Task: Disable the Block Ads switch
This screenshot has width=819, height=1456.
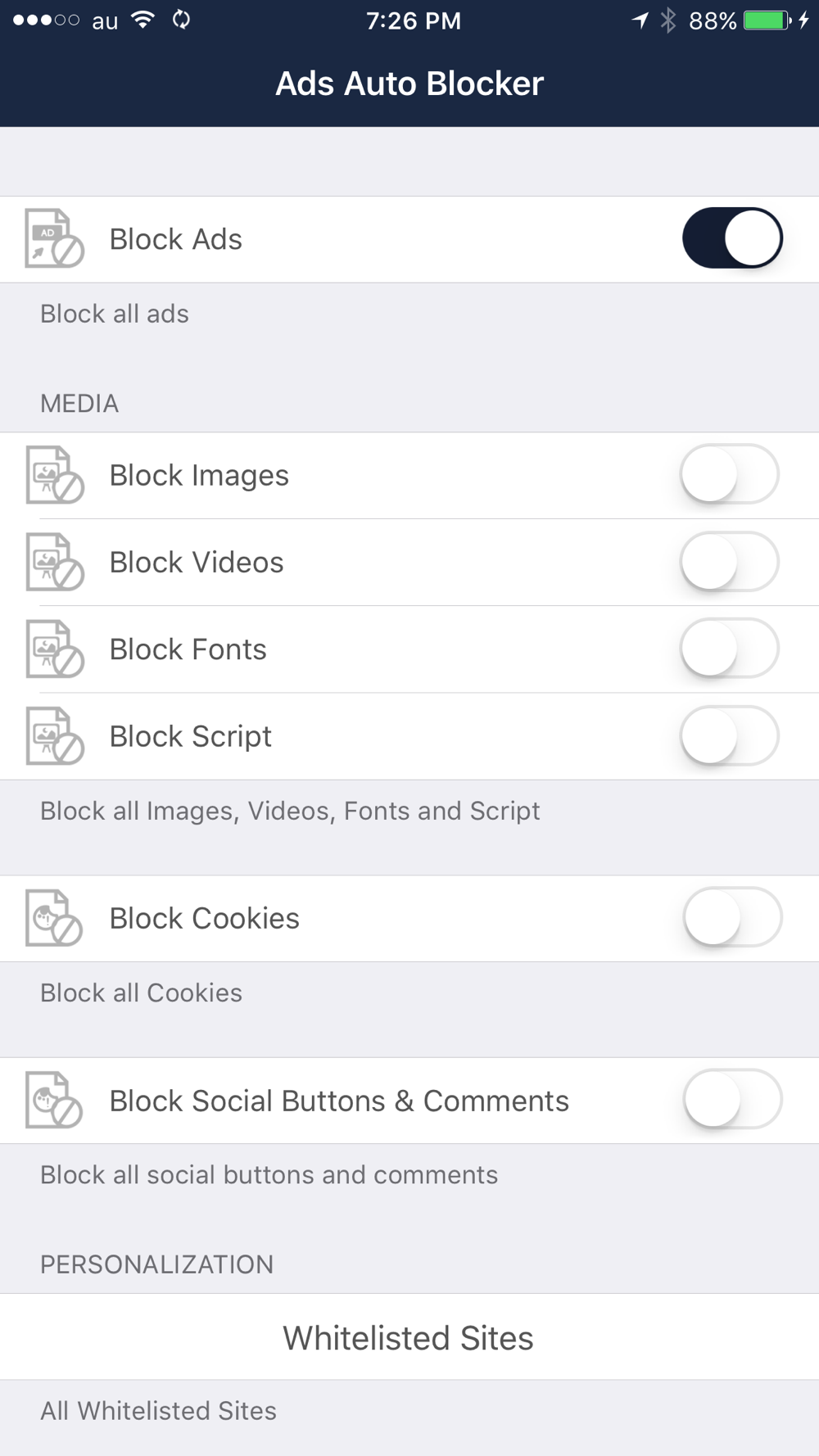Action: click(732, 238)
